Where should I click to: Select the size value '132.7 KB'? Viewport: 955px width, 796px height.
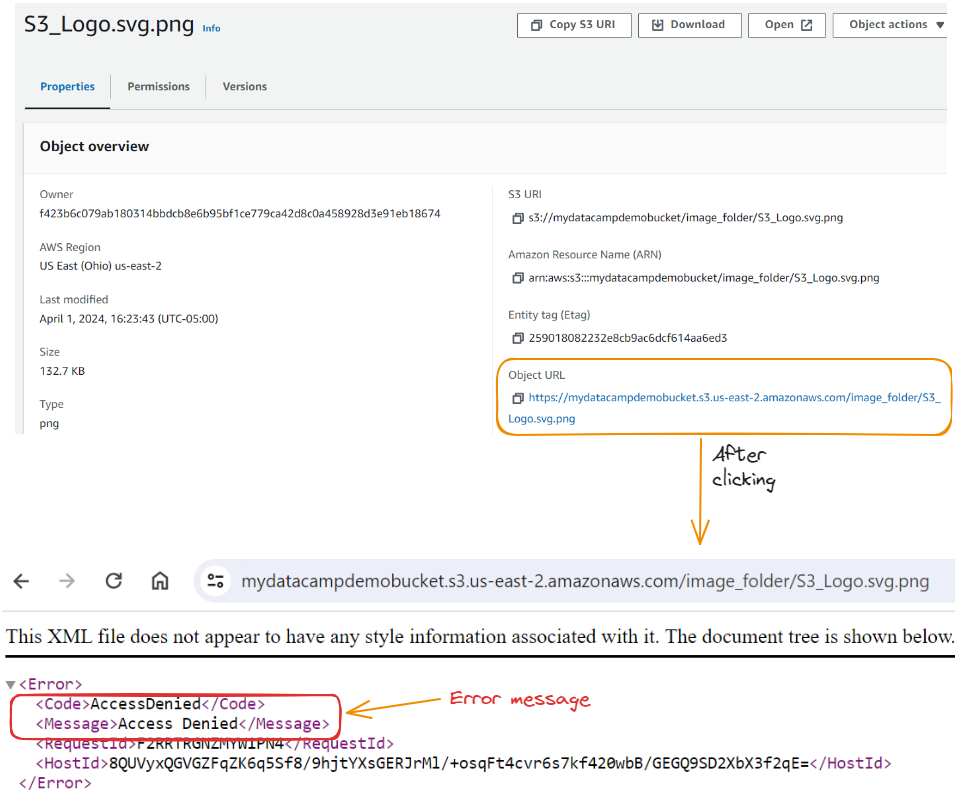point(62,371)
